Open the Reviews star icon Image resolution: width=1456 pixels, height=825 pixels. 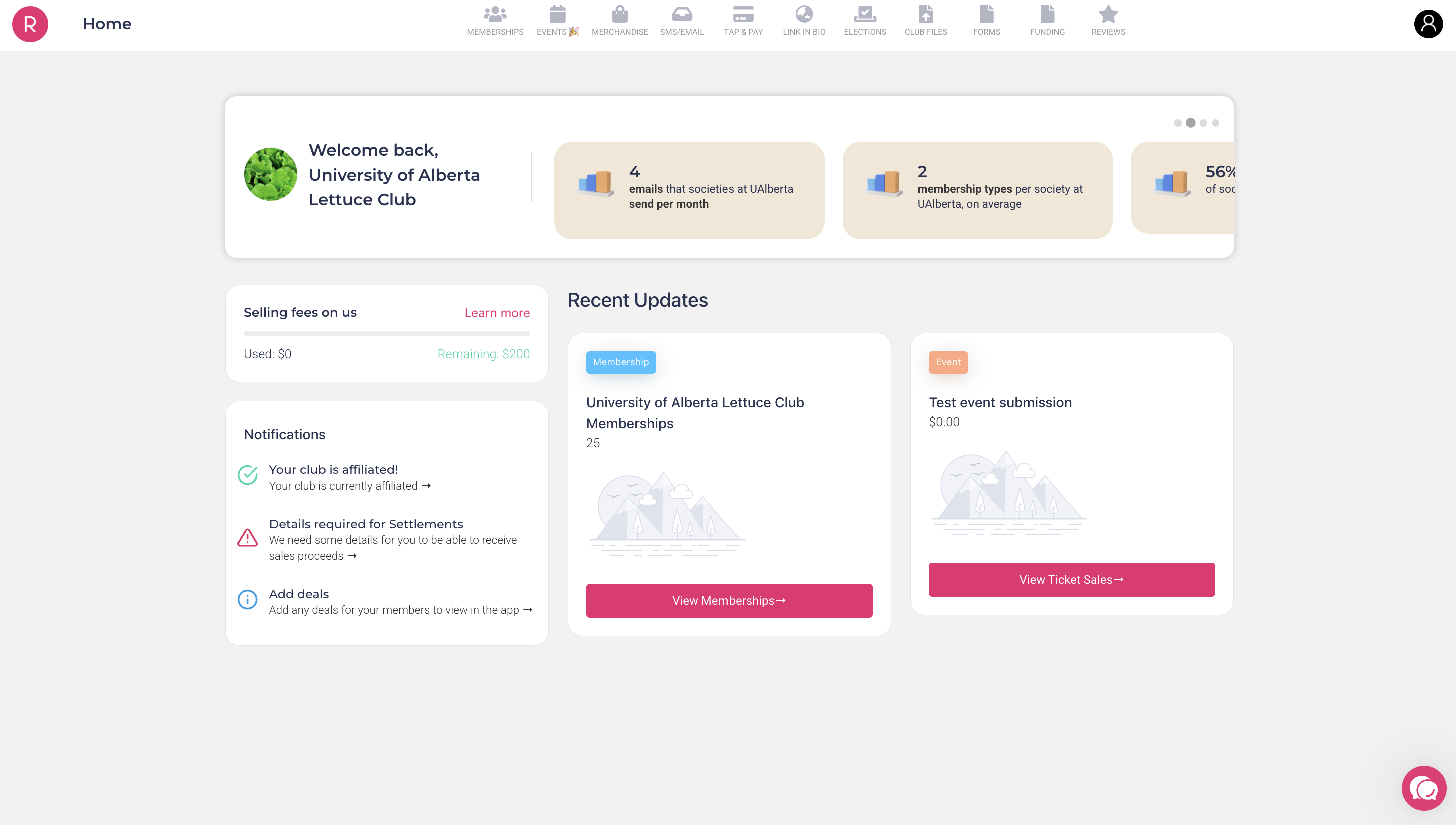(1108, 14)
